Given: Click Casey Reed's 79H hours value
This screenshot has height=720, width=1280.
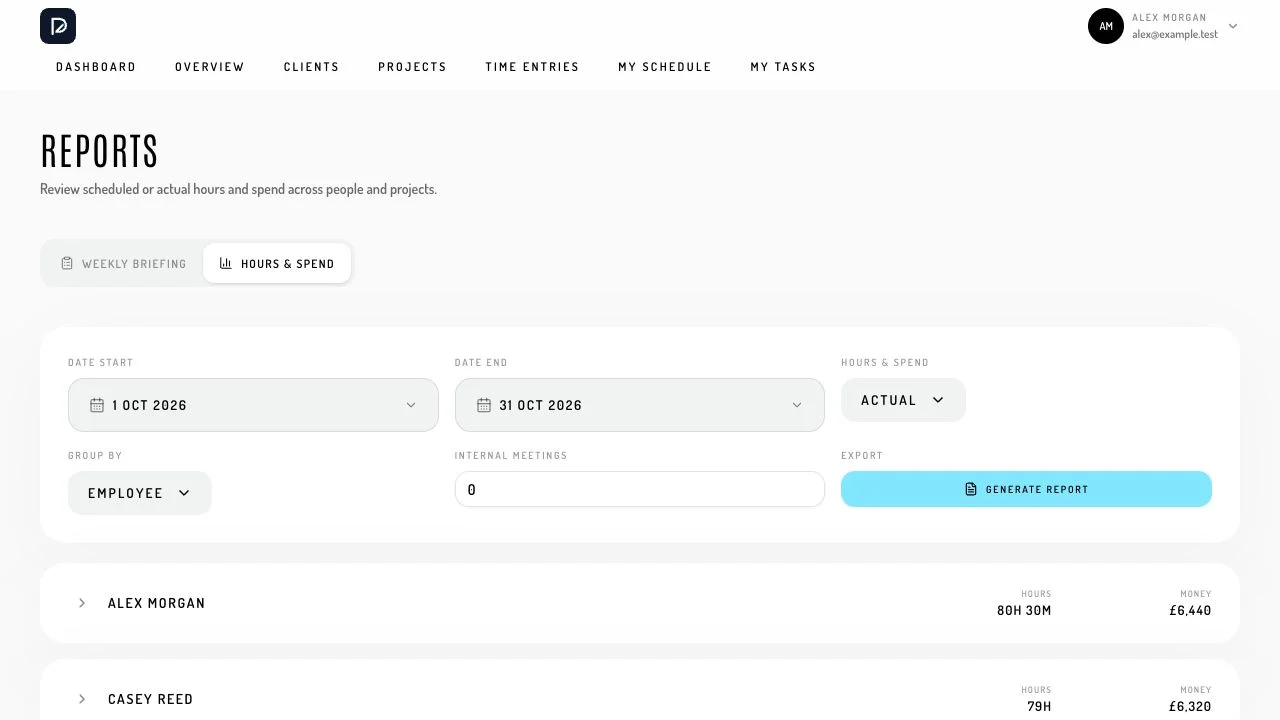Looking at the screenshot, I should (x=1039, y=707).
